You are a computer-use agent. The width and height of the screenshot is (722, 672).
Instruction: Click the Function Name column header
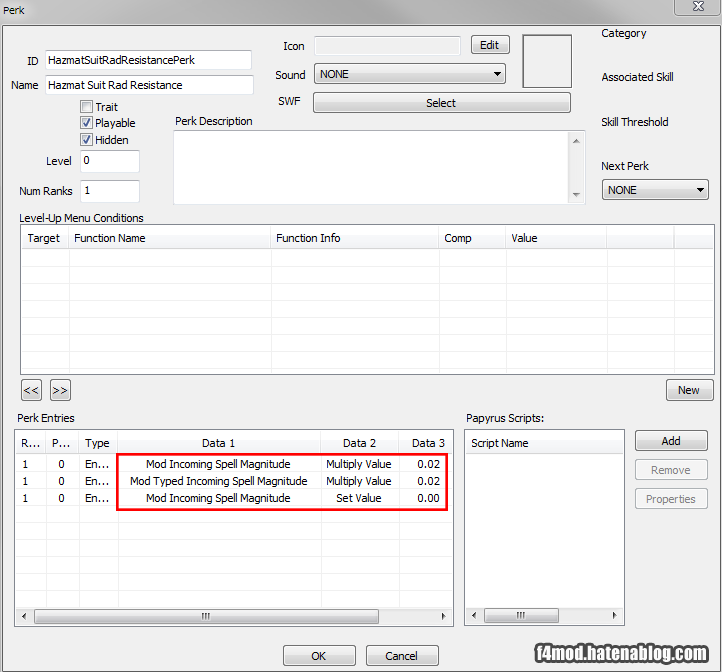pos(170,238)
